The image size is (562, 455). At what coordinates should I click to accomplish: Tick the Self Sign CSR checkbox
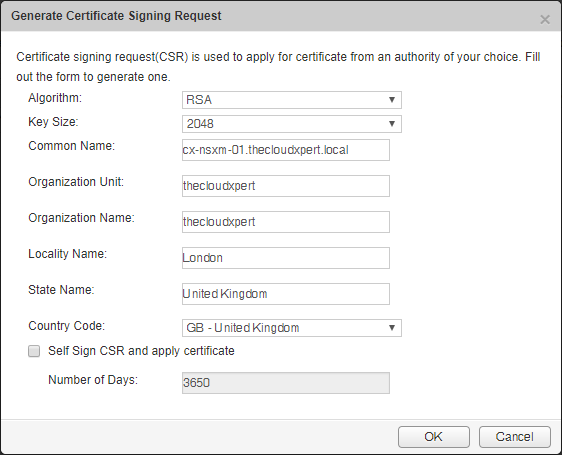(34, 351)
